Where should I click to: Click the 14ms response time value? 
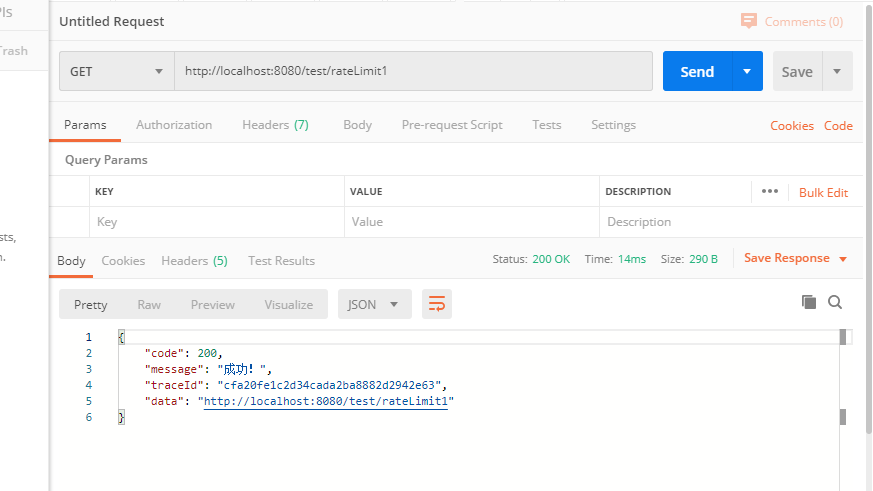coord(632,259)
